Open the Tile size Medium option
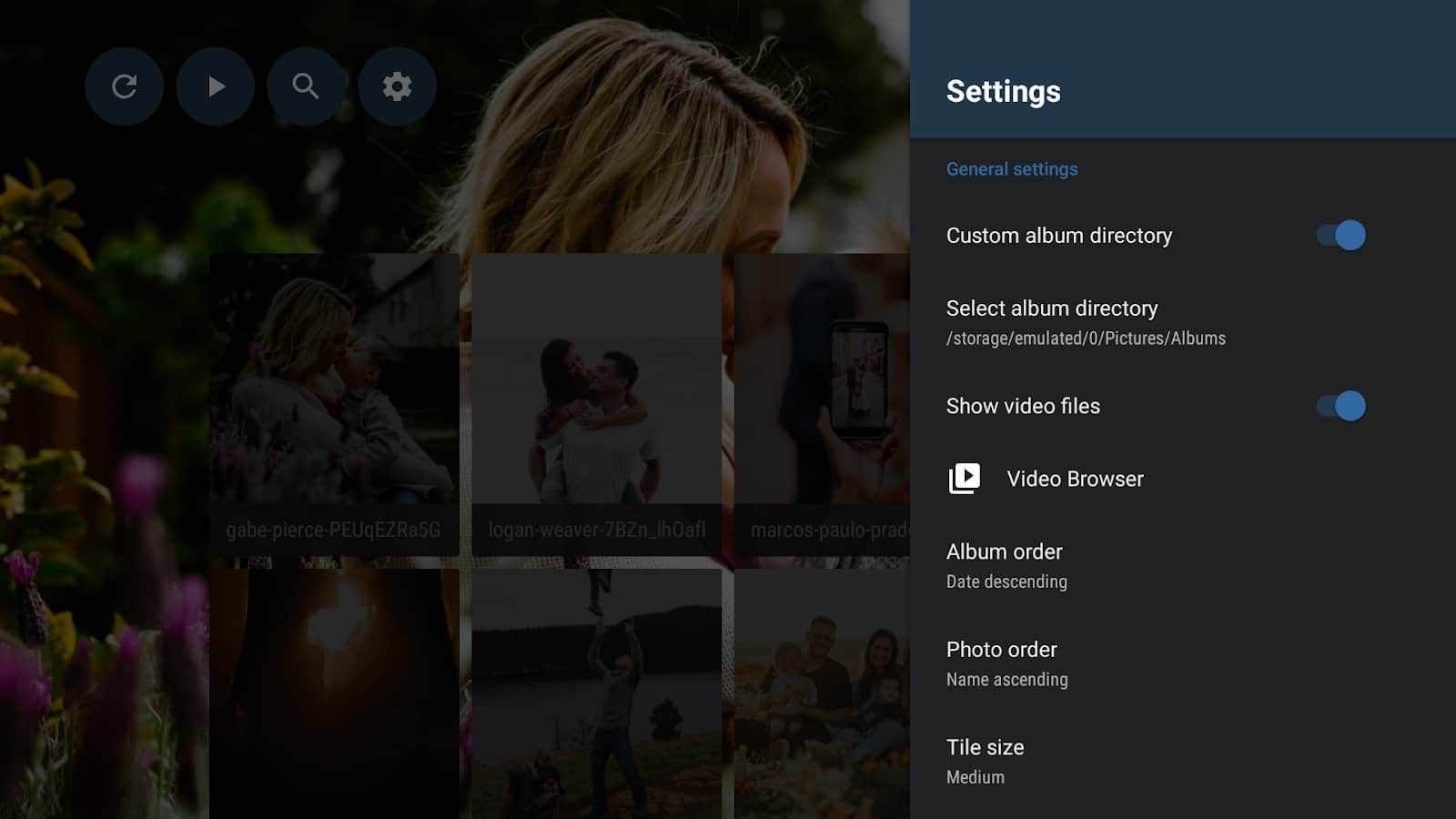Viewport: 1456px width, 819px height. point(985,761)
